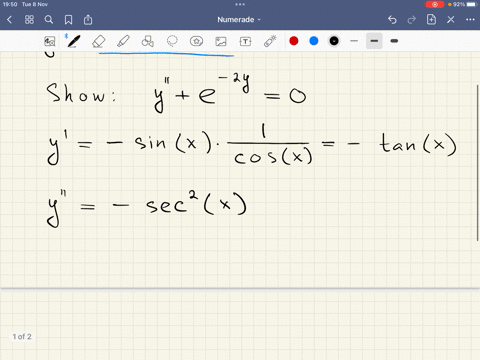Go back with the left chevron
Screen dimensions: 480x360
coord(9,20)
